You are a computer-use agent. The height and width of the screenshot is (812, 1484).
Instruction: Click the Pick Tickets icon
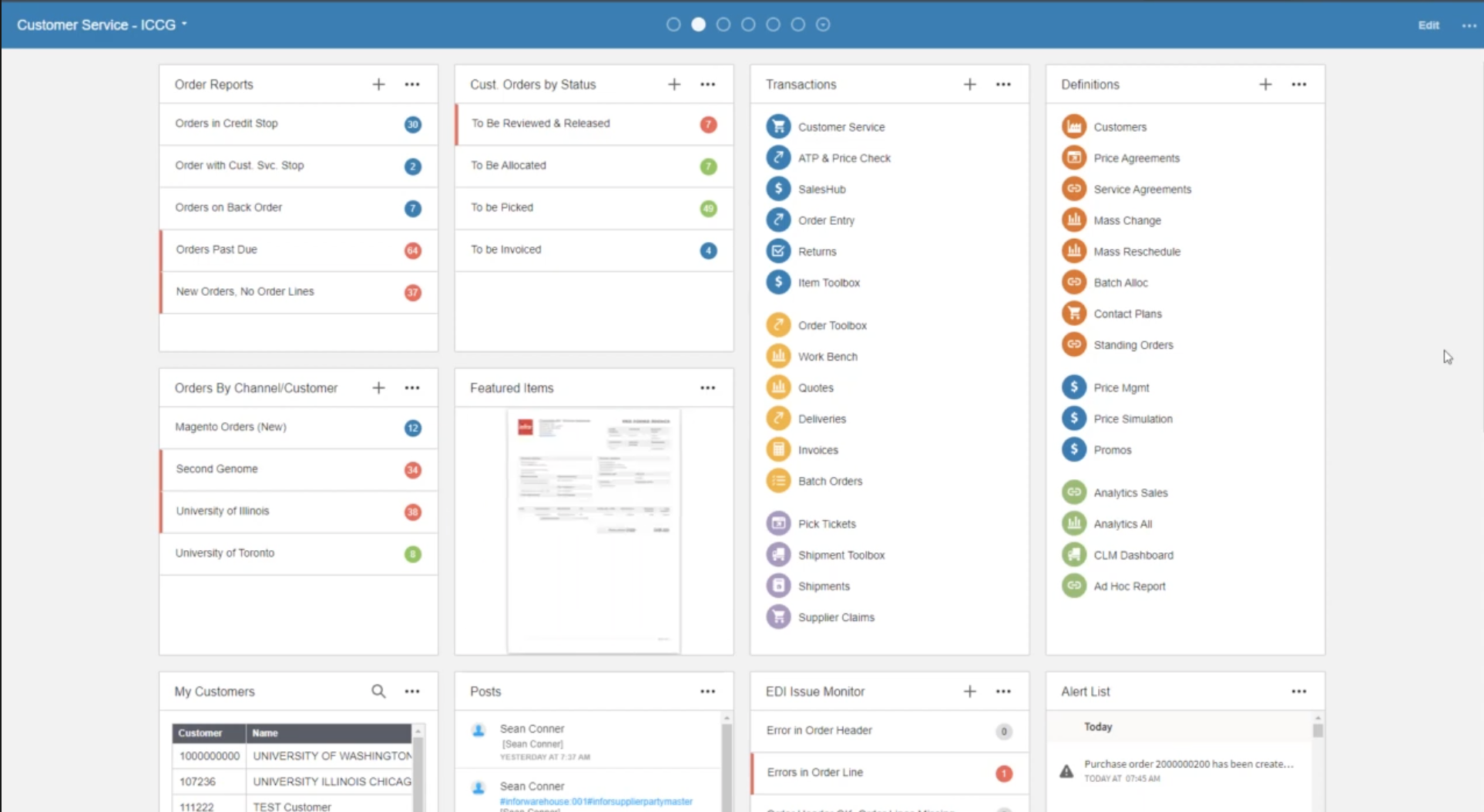point(778,524)
